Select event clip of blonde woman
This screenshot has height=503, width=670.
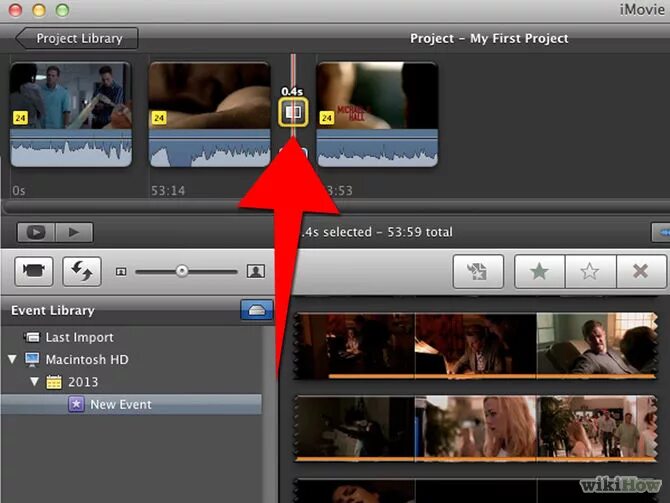[476, 428]
